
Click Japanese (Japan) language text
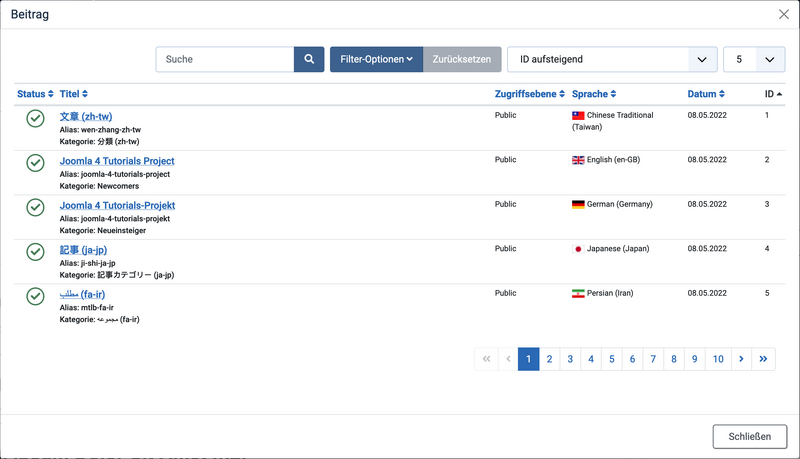click(x=618, y=249)
